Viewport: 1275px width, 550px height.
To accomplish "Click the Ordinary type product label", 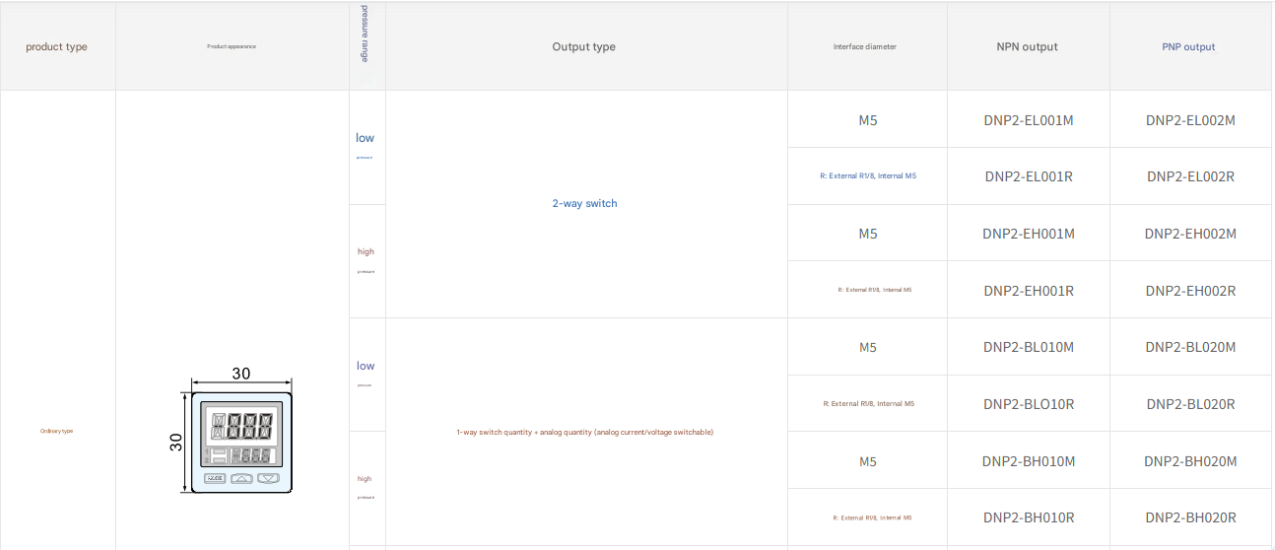I will pyautogui.click(x=57, y=431).
